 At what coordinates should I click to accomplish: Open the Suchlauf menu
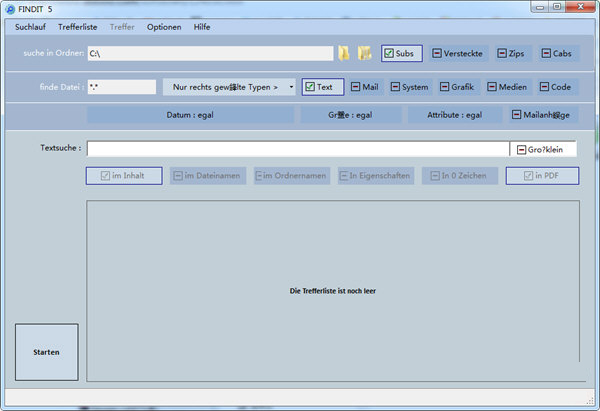[30, 27]
